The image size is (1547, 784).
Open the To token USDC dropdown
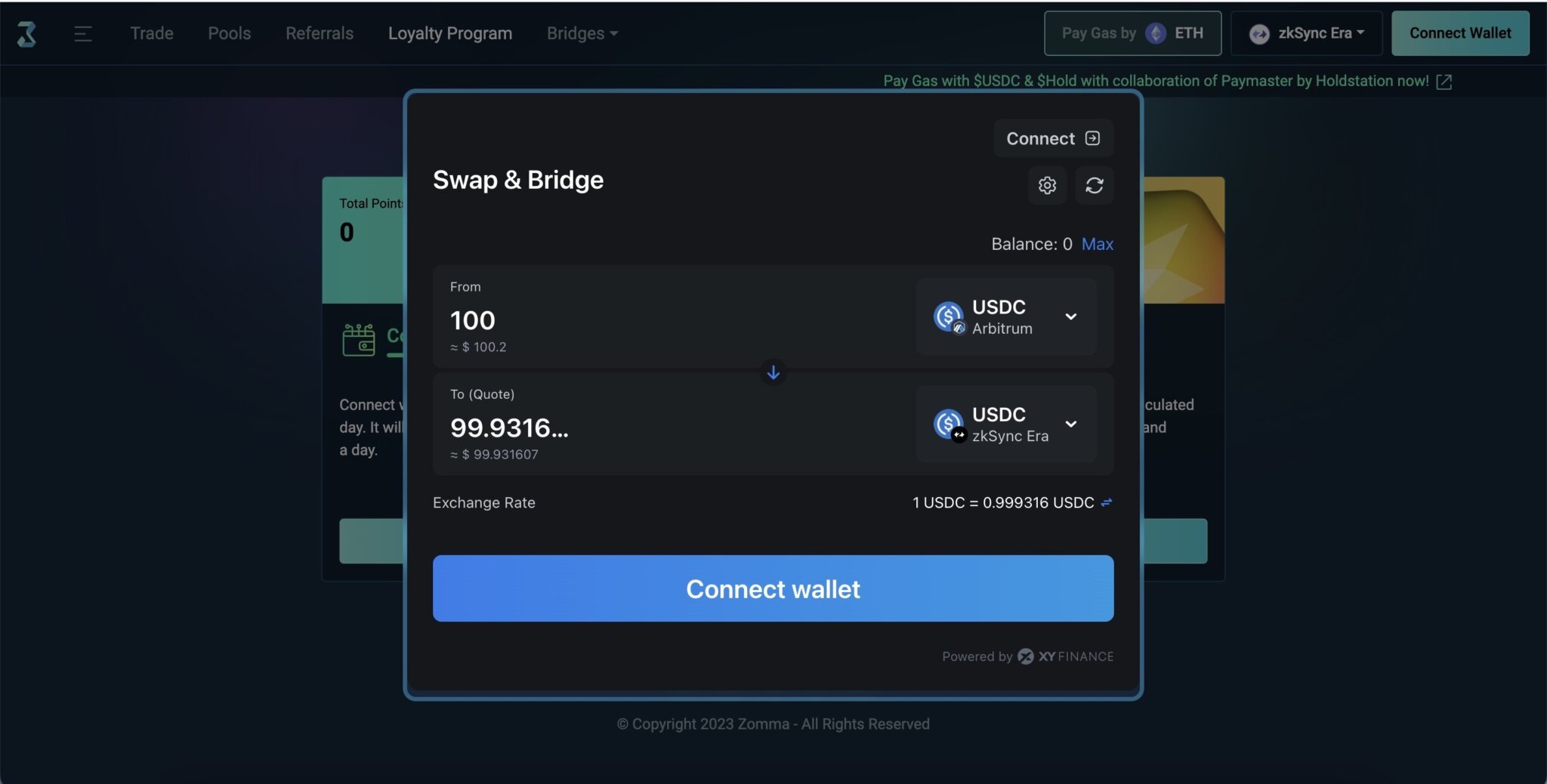[x=1071, y=424]
